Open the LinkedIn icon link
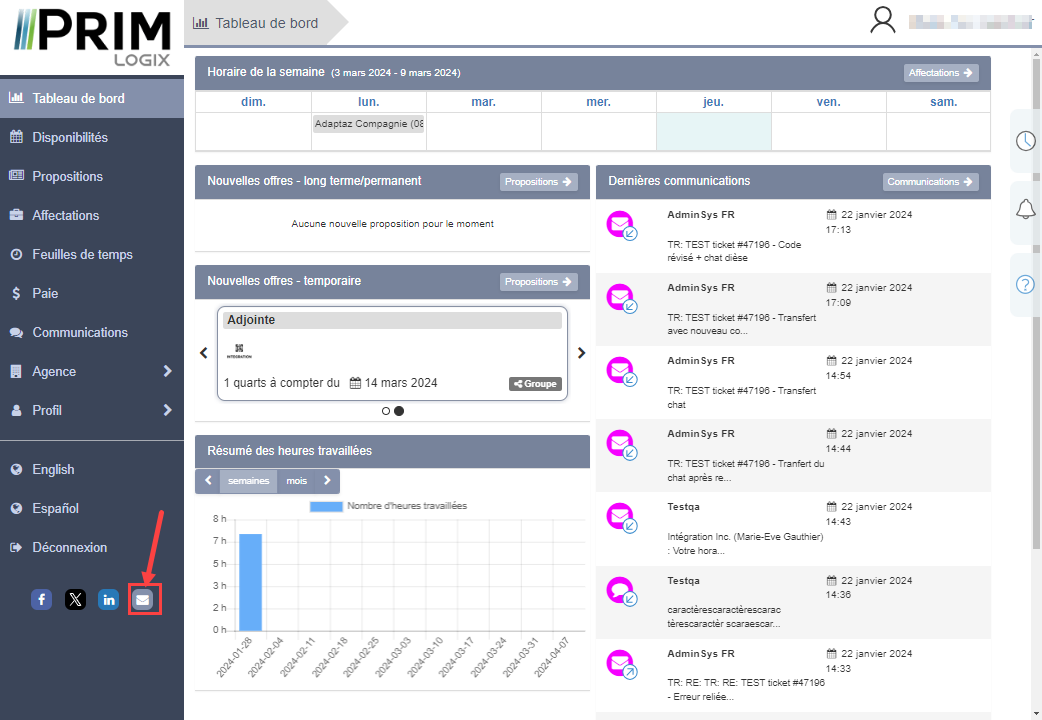The height and width of the screenshot is (720, 1042). [x=109, y=599]
